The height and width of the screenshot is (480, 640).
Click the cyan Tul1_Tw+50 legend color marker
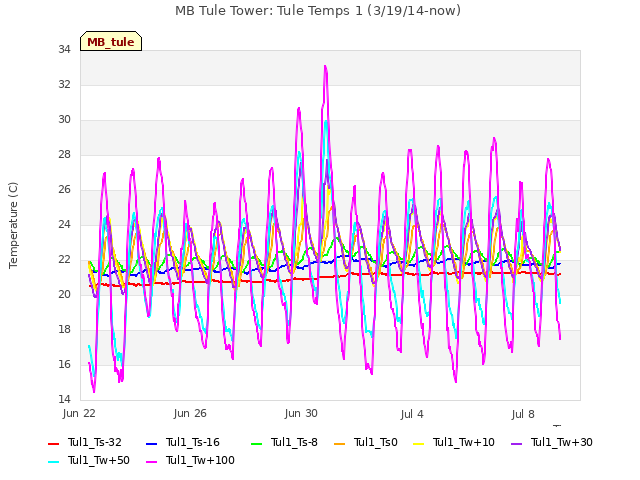[53, 462]
